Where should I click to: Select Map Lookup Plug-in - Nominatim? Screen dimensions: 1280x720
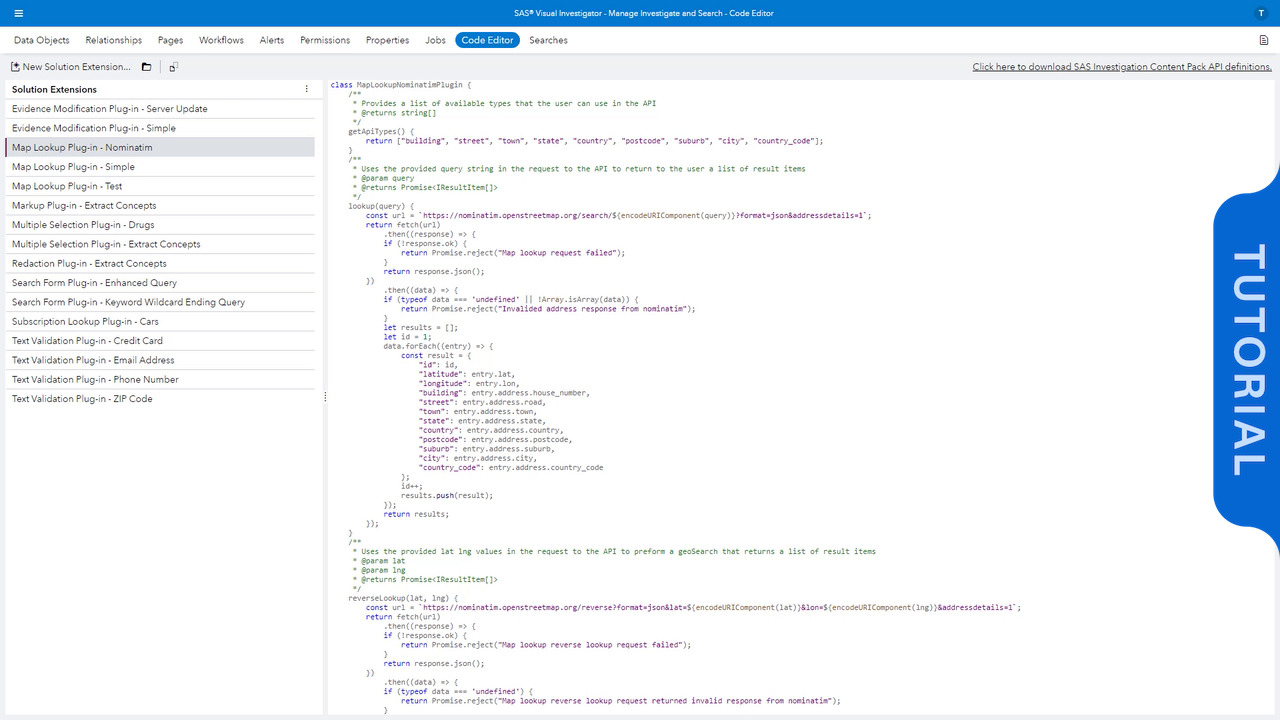(x=160, y=147)
